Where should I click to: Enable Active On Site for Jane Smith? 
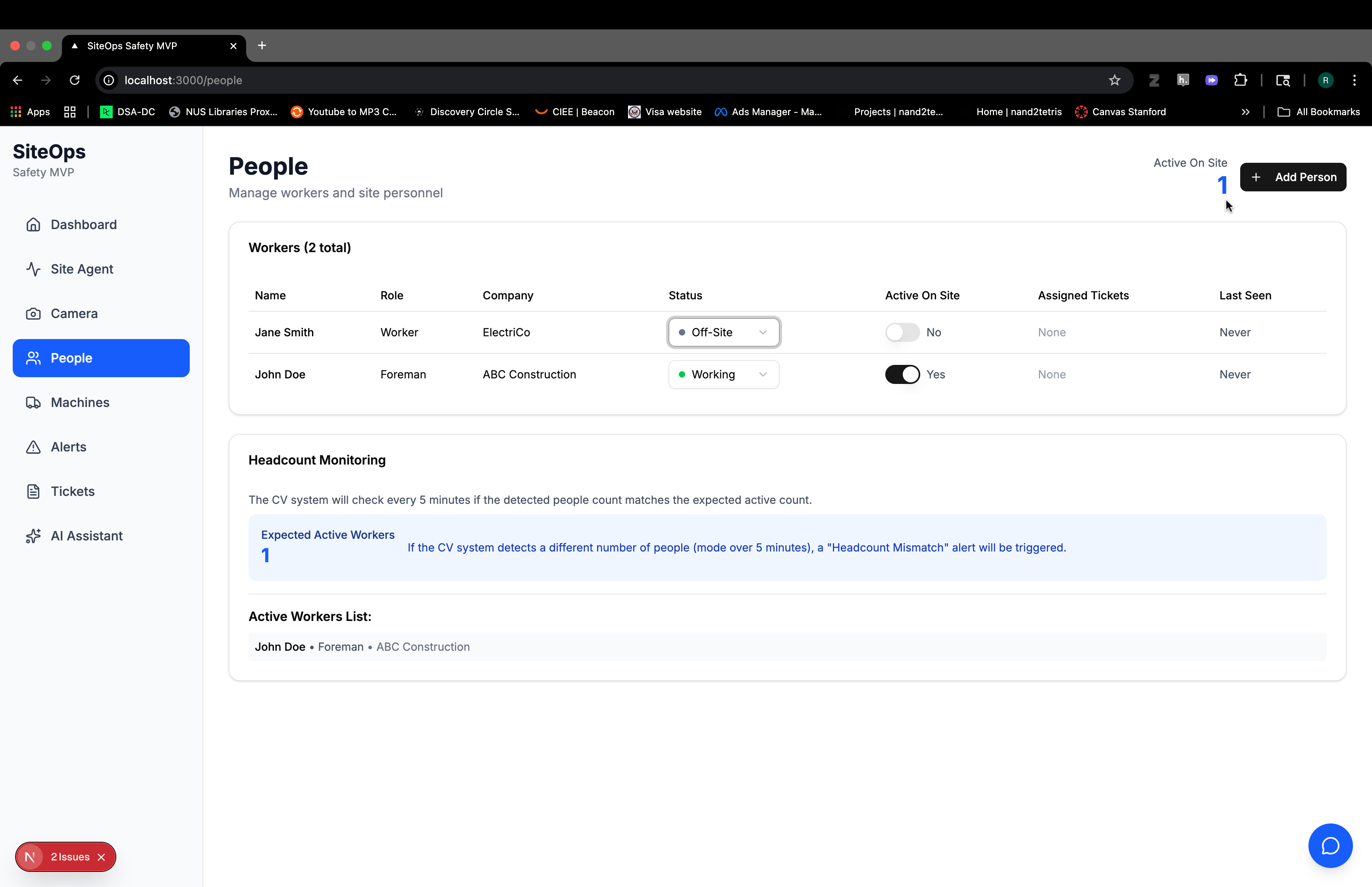pos(902,332)
